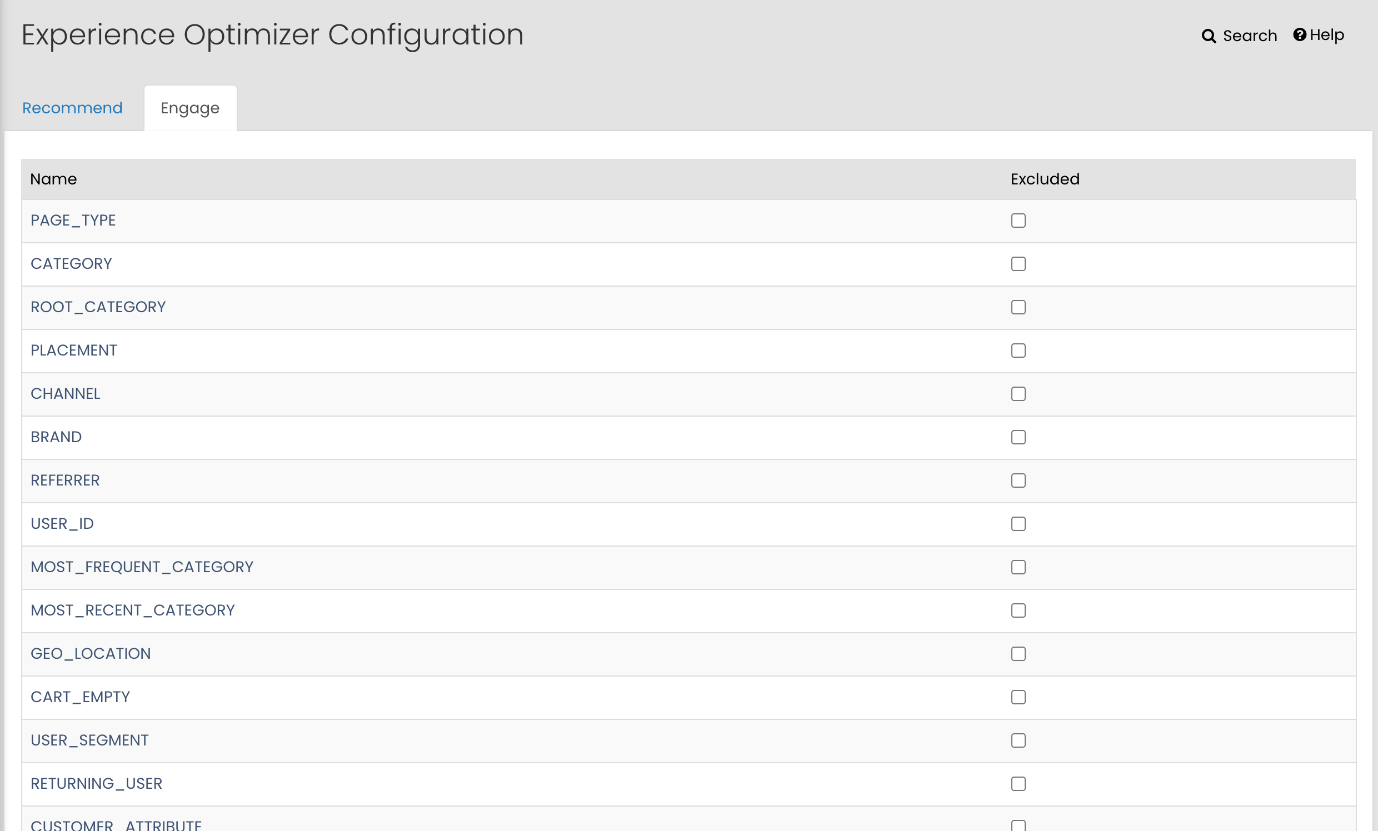
Task: Exclude RETURNING_USER using its checkbox
Action: tap(1018, 784)
